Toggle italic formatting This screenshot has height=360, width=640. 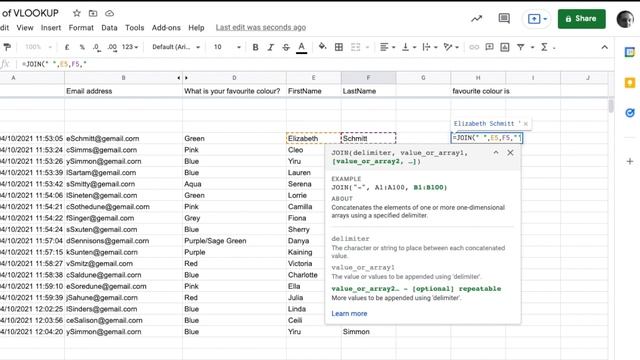click(x=271, y=47)
